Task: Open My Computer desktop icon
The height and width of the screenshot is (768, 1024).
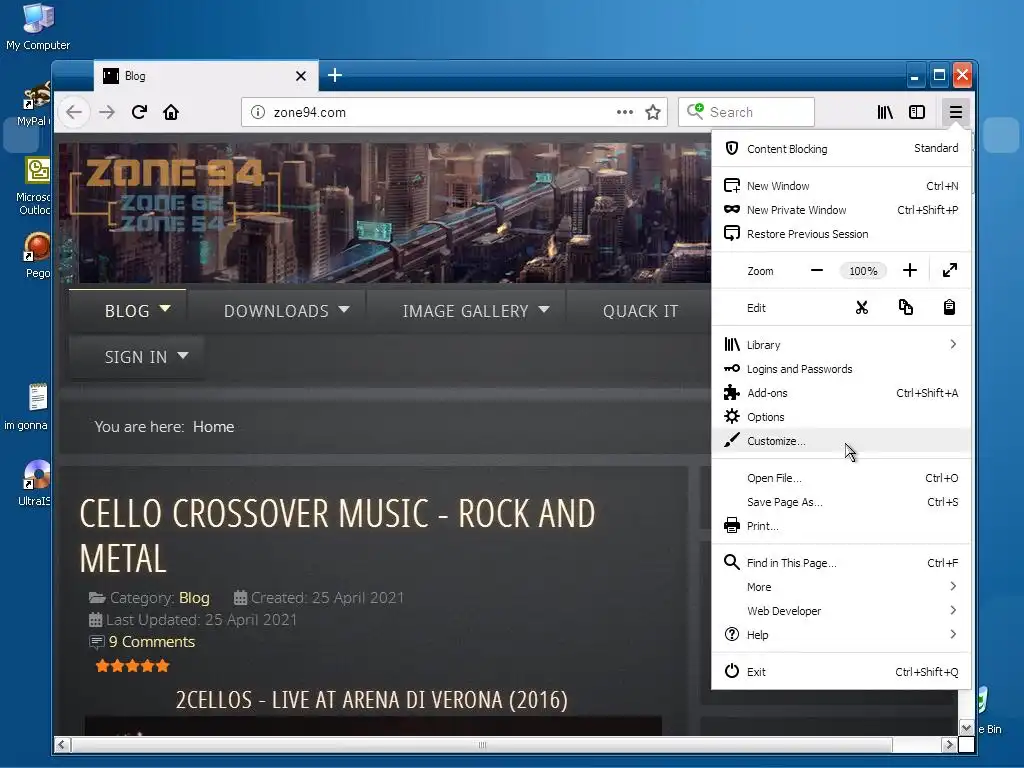Action: (x=38, y=26)
